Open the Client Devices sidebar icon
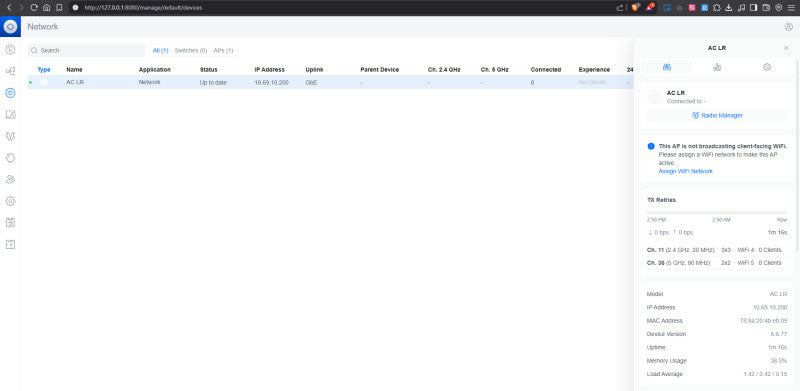This screenshot has height=391, width=800. tap(10, 114)
